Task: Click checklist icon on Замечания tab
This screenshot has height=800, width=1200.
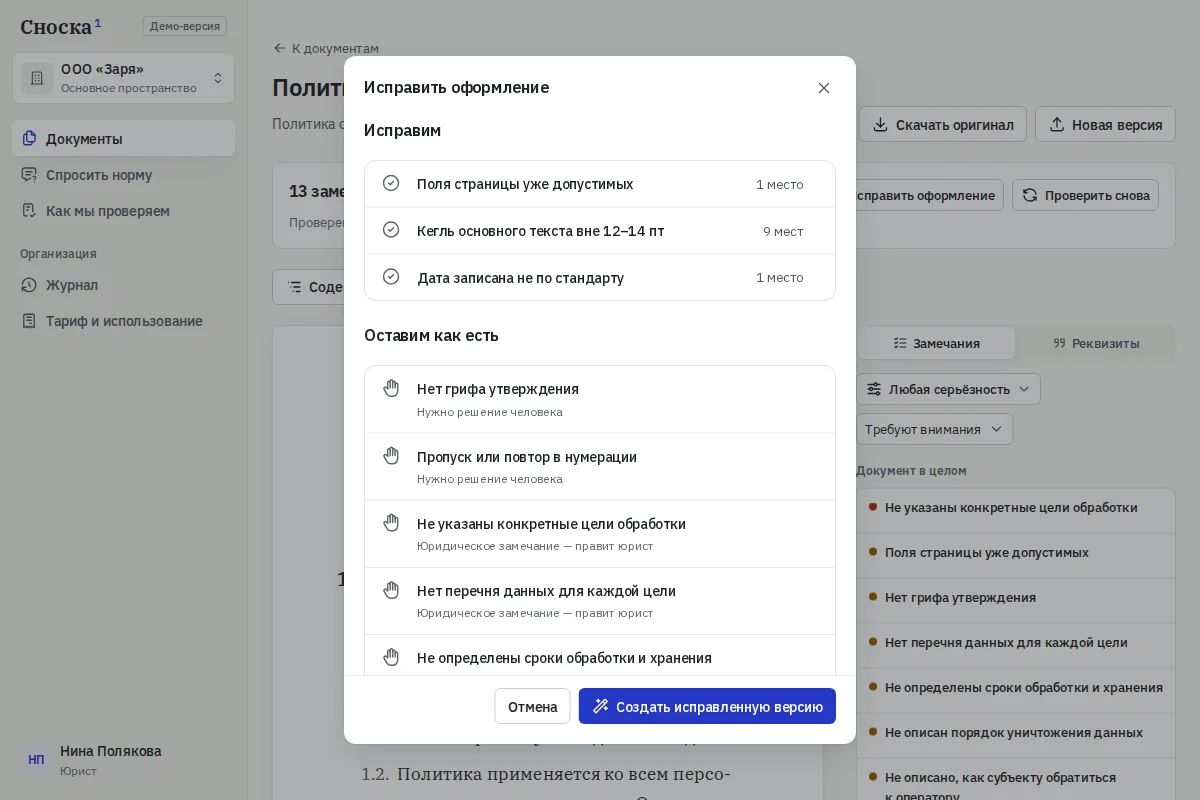Action: coord(900,343)
